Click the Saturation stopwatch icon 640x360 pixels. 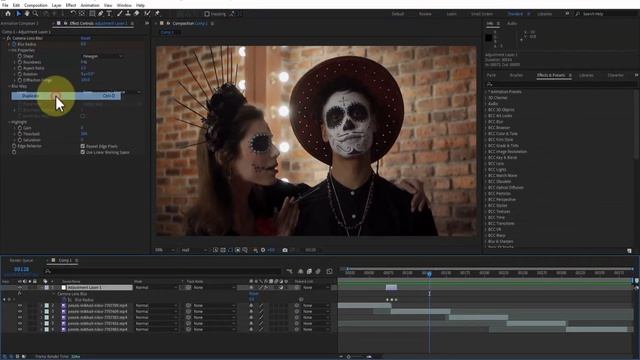(20, 140)
